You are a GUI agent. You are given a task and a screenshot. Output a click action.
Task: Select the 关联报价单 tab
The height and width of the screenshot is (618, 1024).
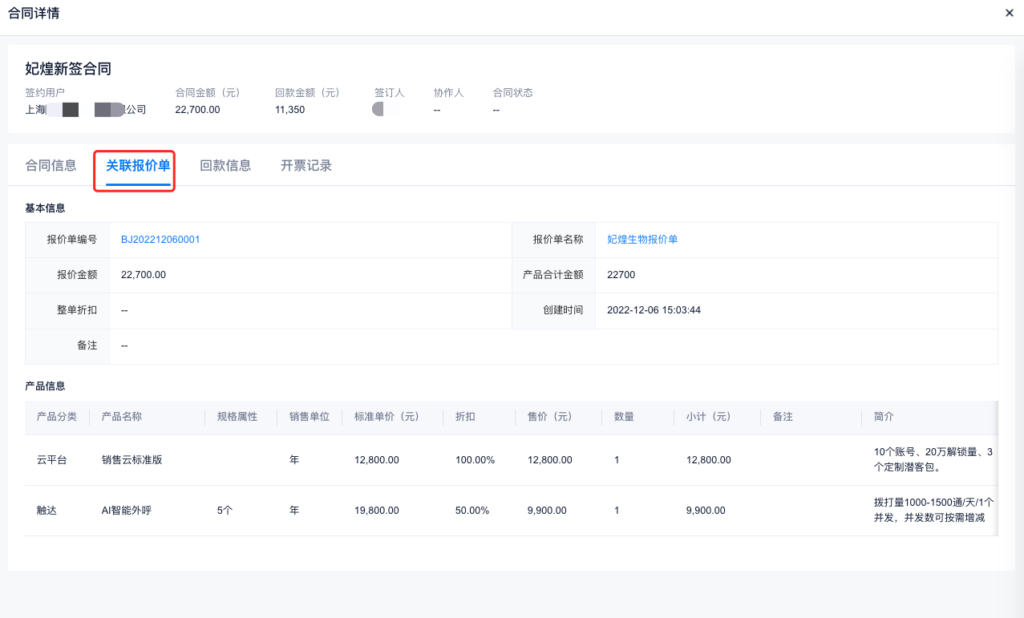click(x=138, y=166)
